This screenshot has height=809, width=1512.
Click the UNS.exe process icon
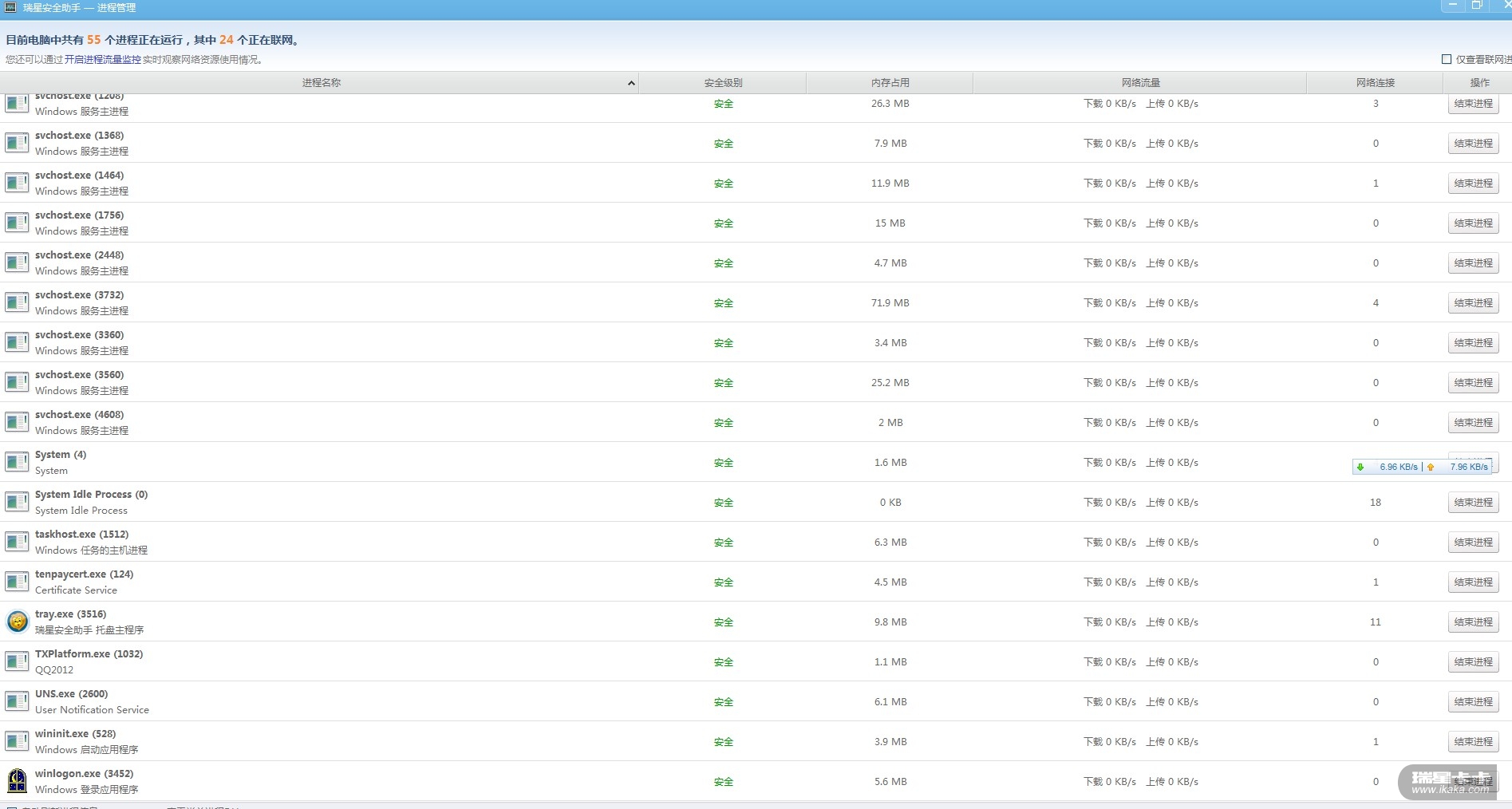tap(17, 701)
